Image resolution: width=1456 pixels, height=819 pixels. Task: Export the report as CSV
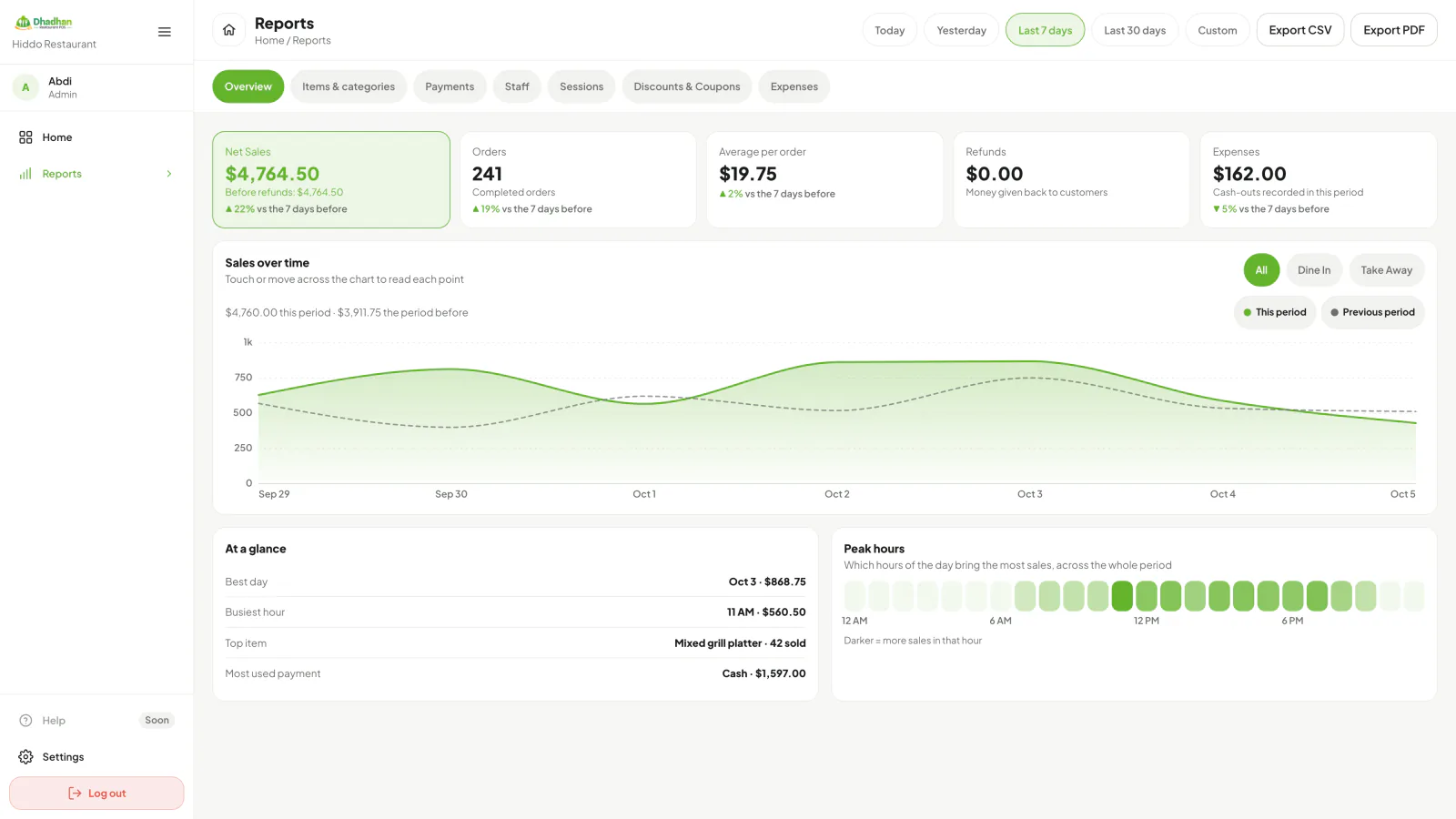[x=1300, y=30]
